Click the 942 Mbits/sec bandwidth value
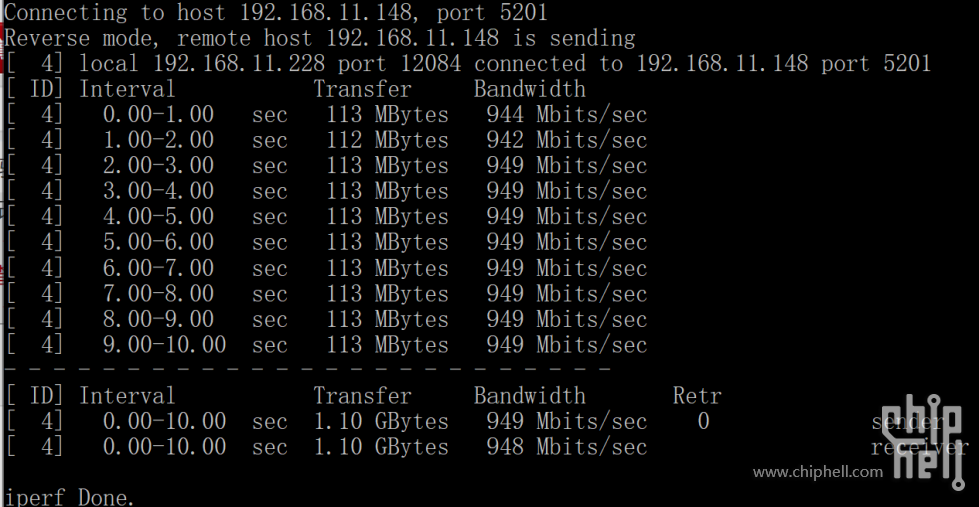 [567, 140]
